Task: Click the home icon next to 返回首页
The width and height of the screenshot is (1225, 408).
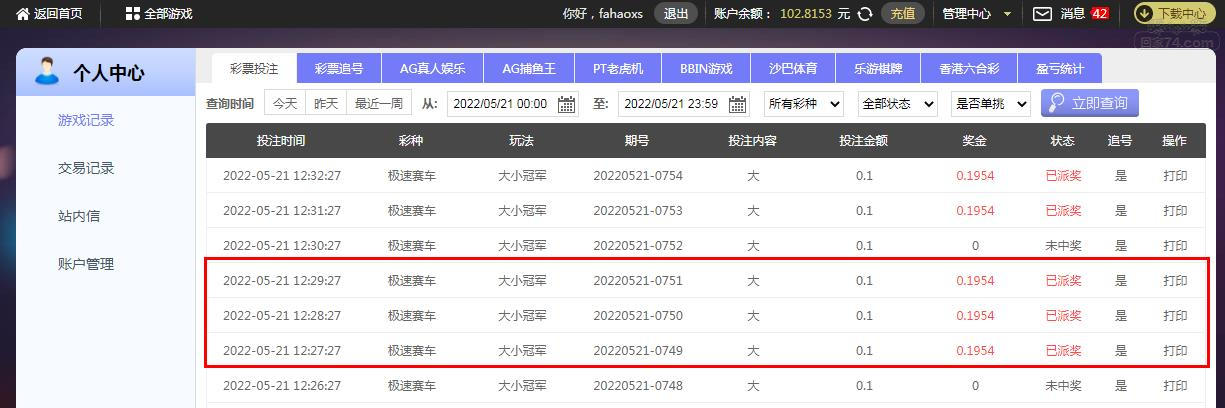Action: [x=22, y=14]
